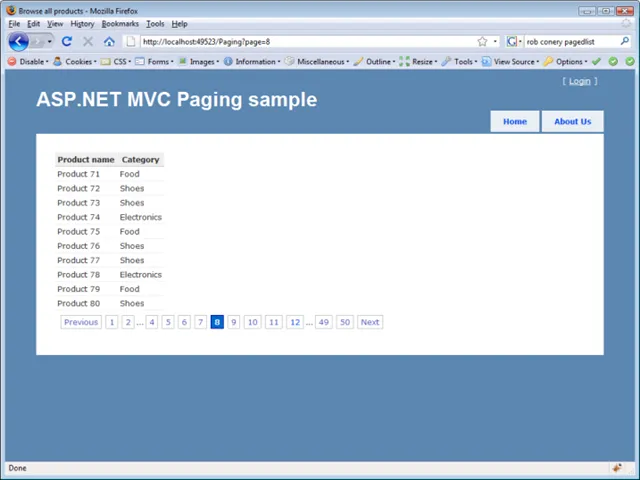
Task: Open the Google search engine selector
Action: pos(514,41)
